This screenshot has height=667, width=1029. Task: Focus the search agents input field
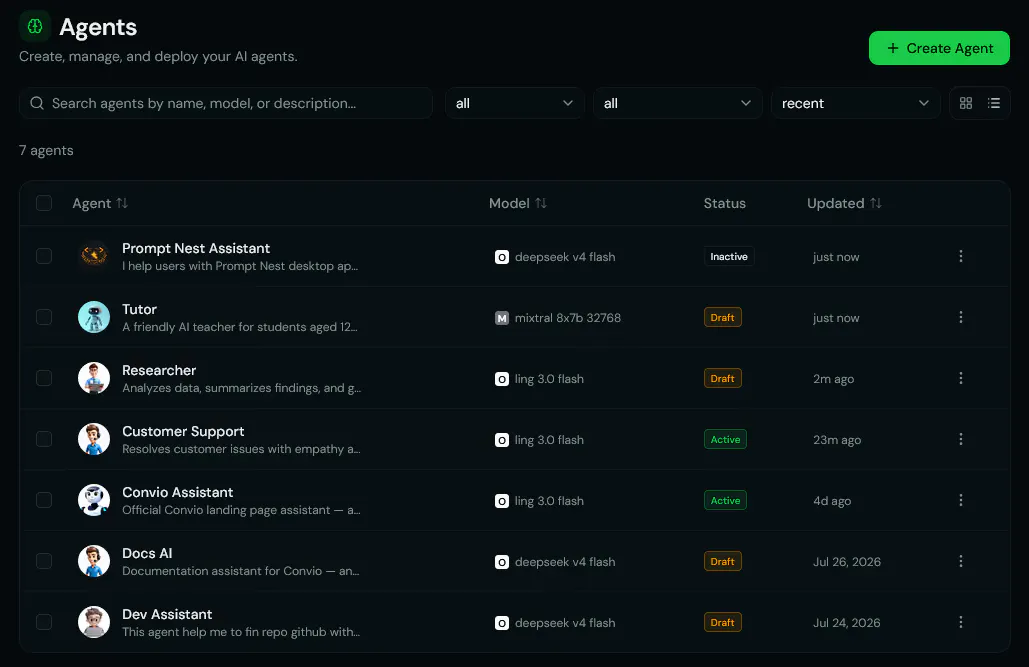(x=226, y=103)
